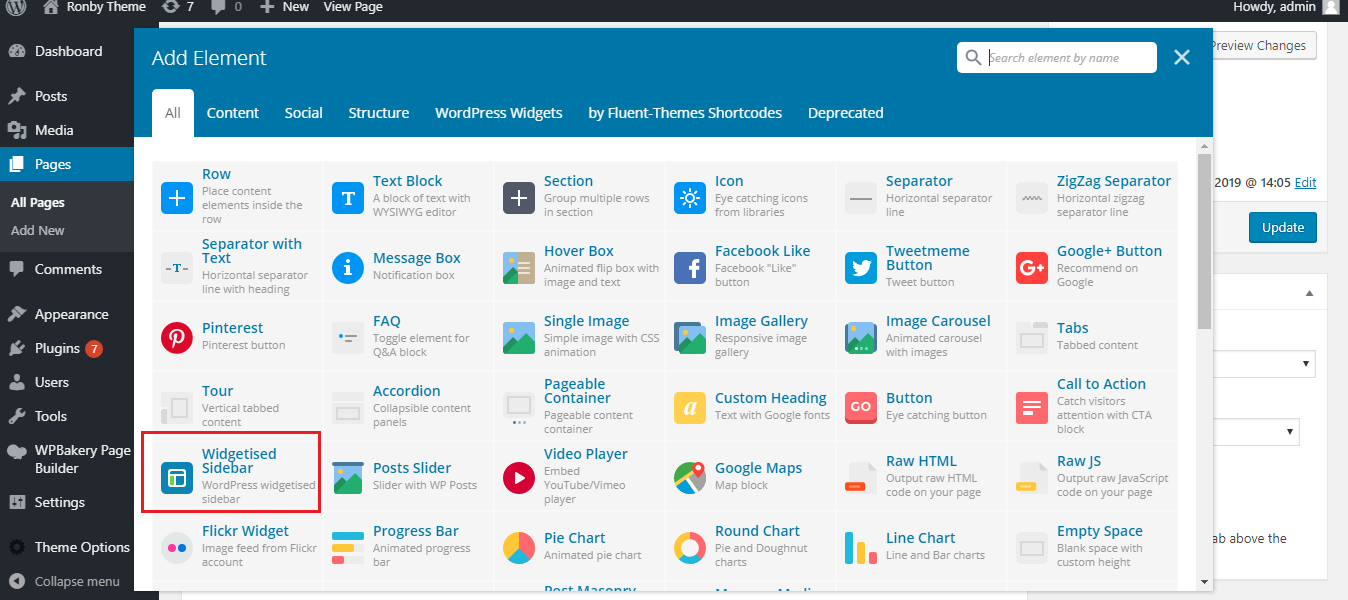Viewport: 1348px width, 600px height.
Task: Choose the Pinterest button icon
Action: pos(177,338)
